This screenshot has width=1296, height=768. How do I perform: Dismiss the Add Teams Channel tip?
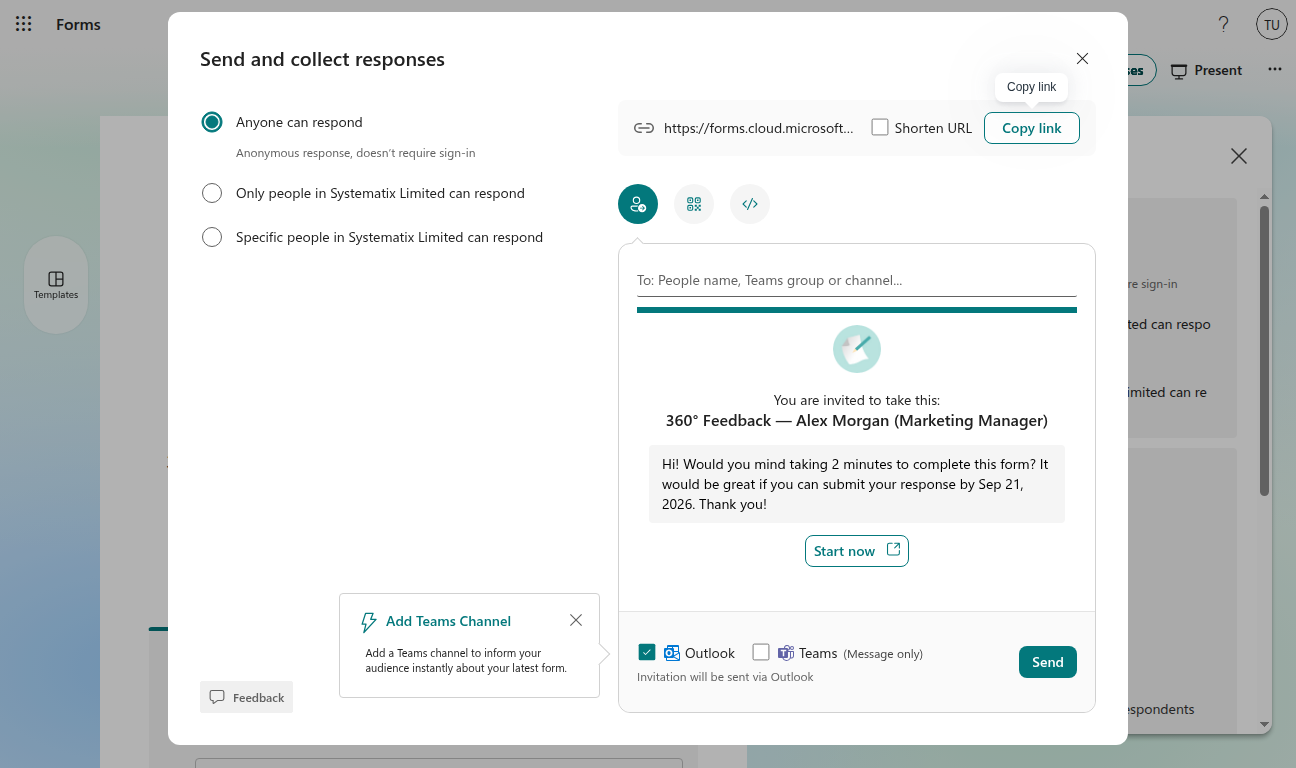pyautogui.click(x=576, y=620)
